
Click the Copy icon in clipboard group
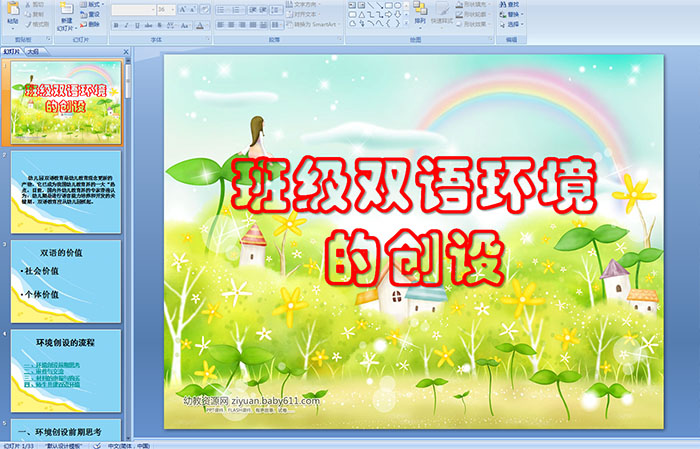(x=28, y=14)
